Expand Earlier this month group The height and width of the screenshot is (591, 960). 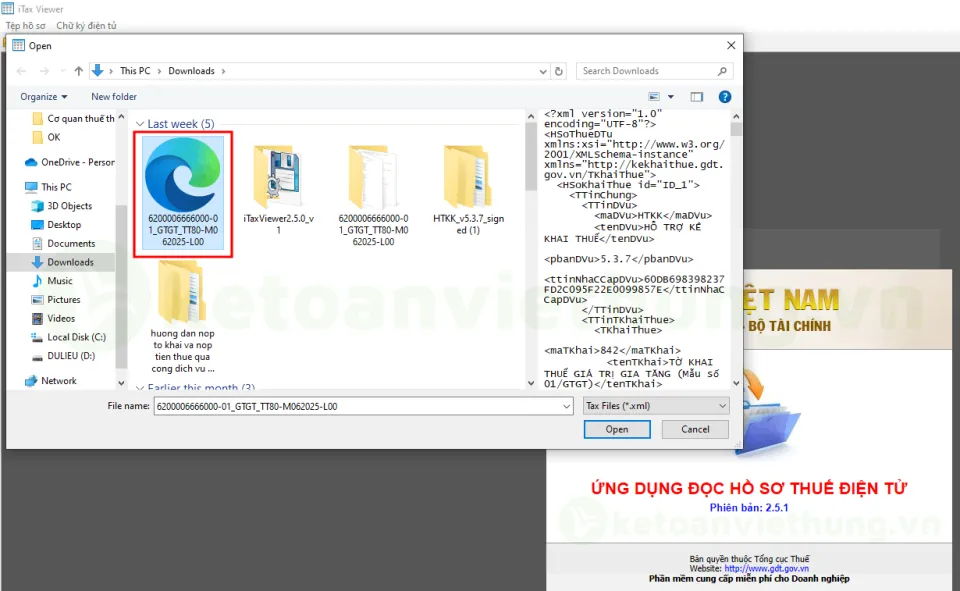tap(140, 388)
